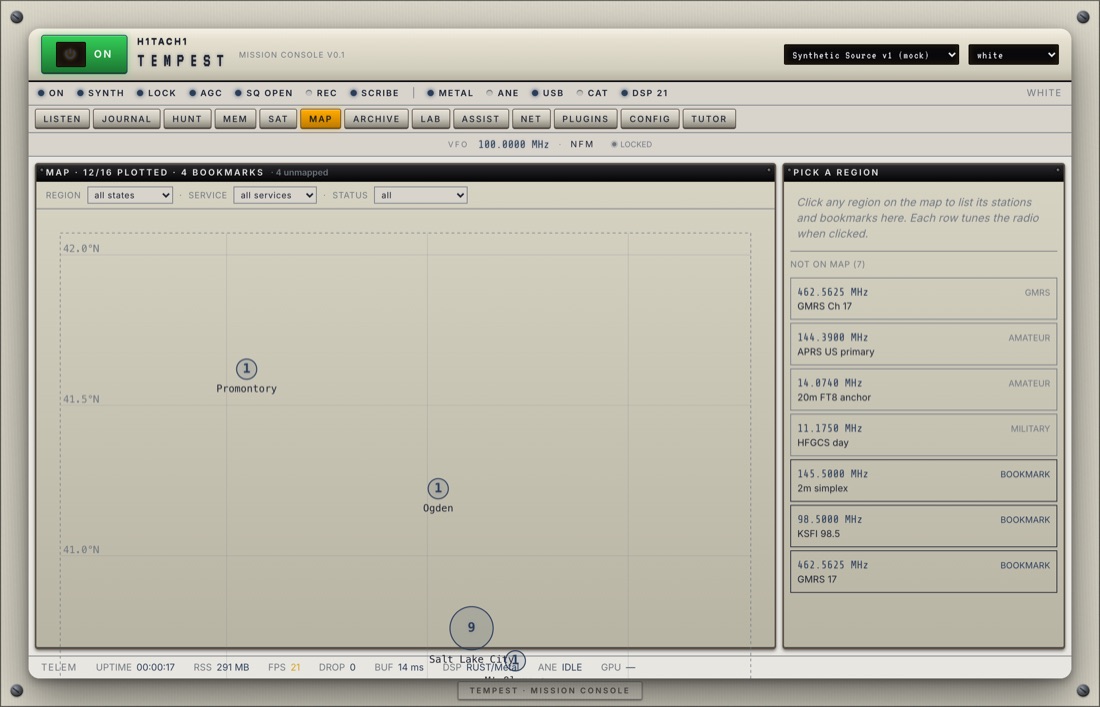Image resolution: width=1100 pixels, height=707 pixels.
Task: Open the NET tab
Action: point(531,119)
